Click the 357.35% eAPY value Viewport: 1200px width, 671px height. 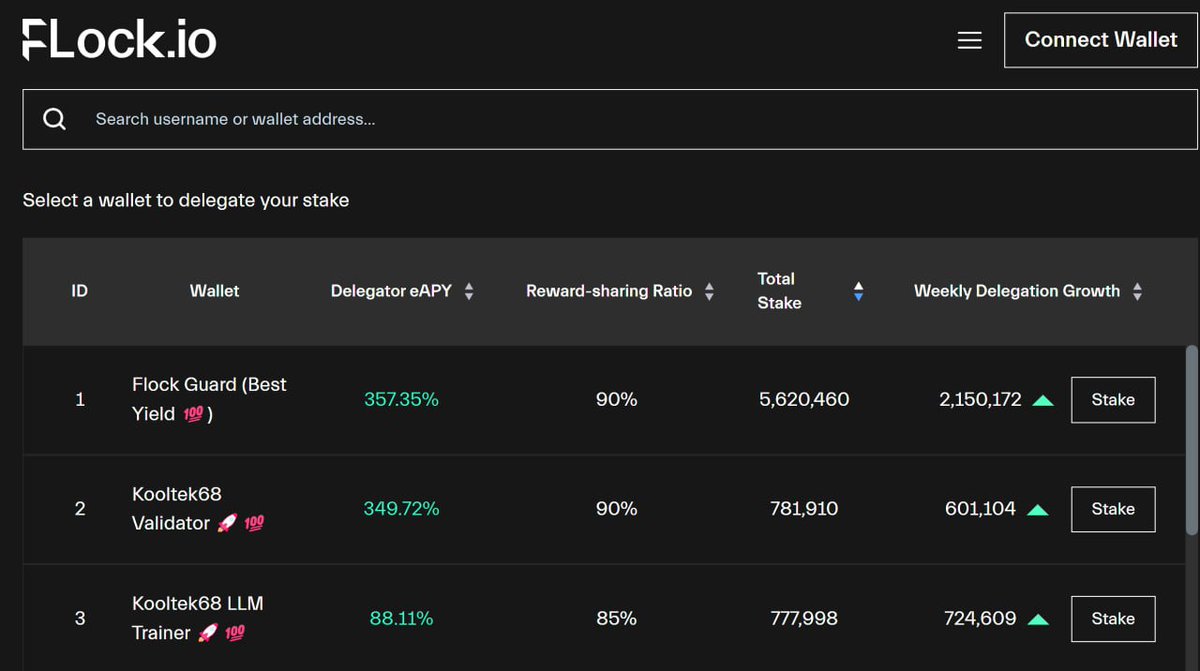click(x=401, y=400)
